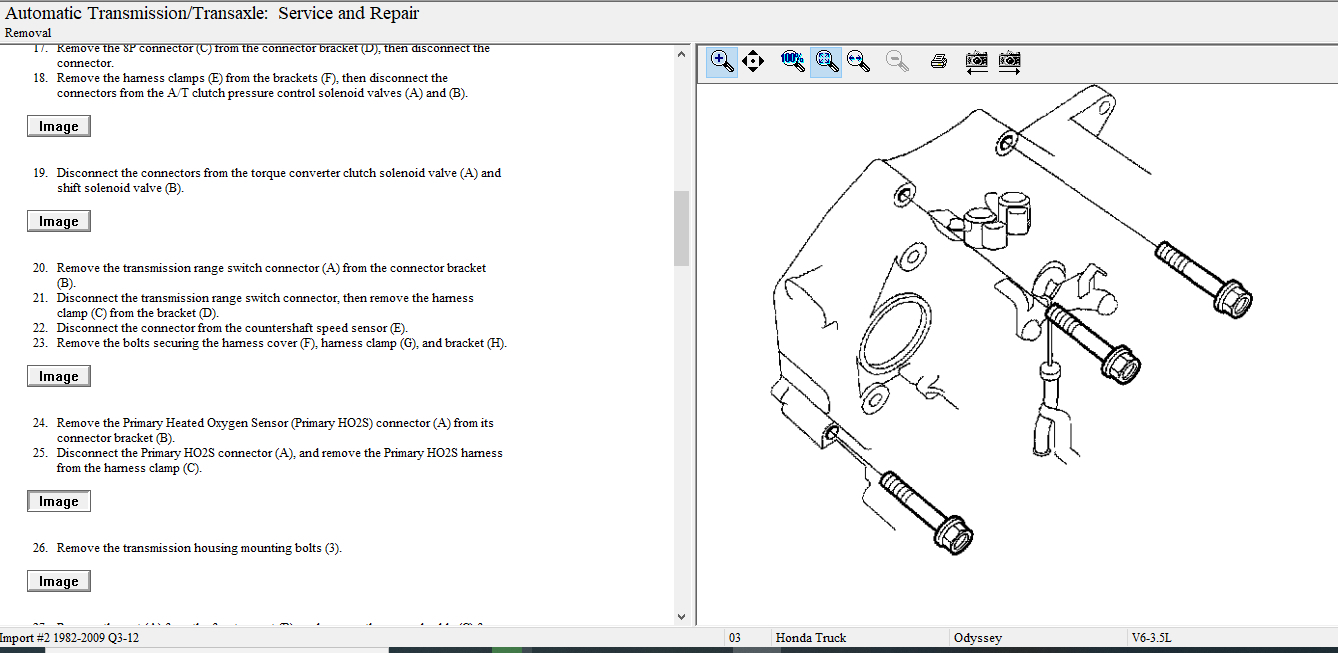Click step 20 transmission range switch text

271,275
